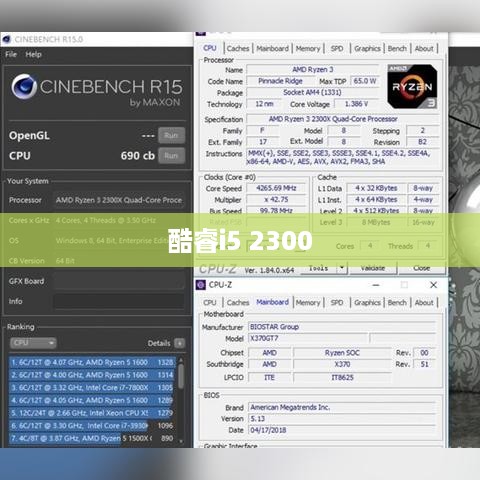This screenshot has height=480, width=480.
Task: Switch to About tab in upper CPU-Z window
Action: pos(424,49)
